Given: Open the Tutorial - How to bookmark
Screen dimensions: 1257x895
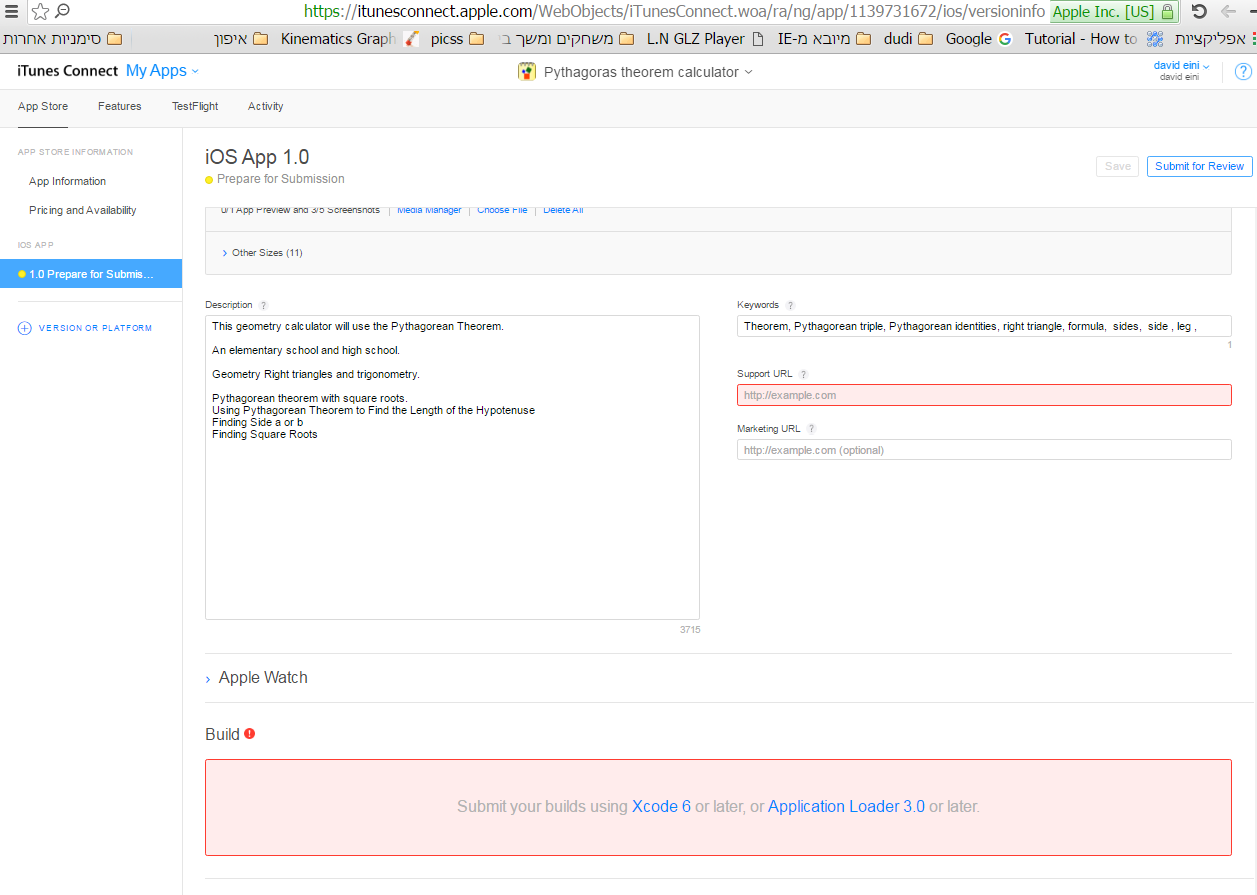Looking at the screenshot, I should click(x=1094, y=39).
